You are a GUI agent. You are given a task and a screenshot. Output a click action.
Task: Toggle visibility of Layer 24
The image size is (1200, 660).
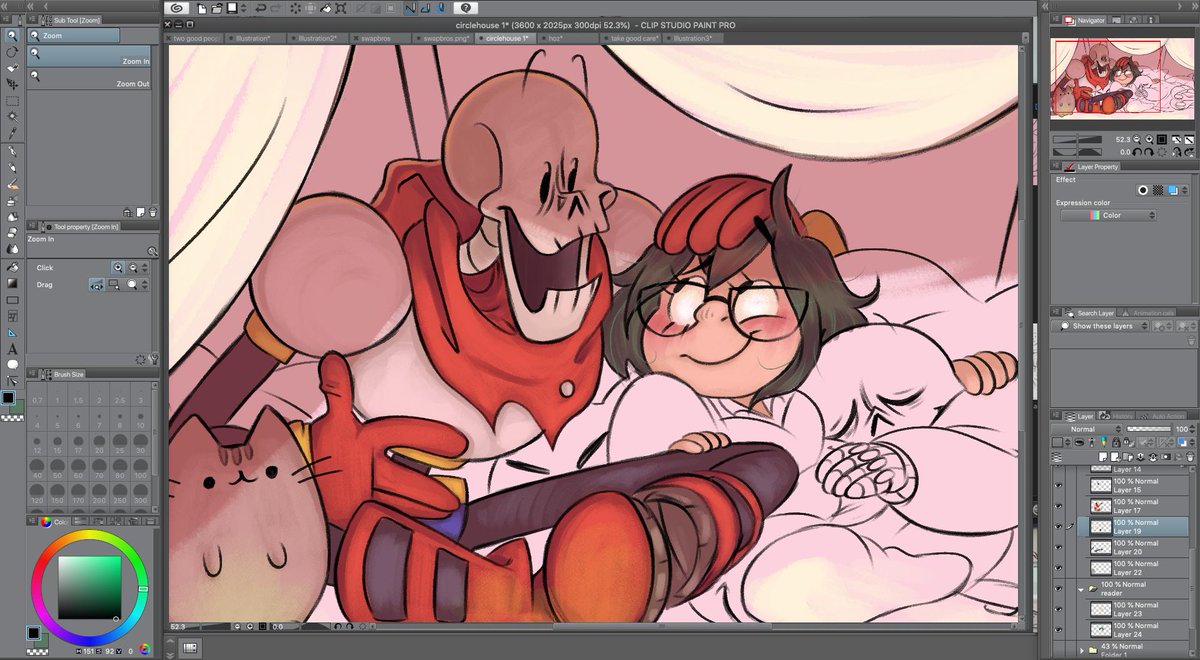tap(1059, 630)
